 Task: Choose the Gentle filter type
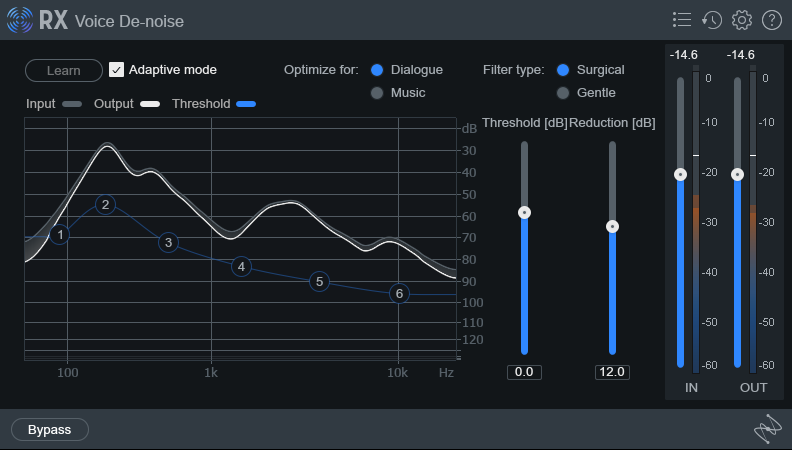(563, 93)
